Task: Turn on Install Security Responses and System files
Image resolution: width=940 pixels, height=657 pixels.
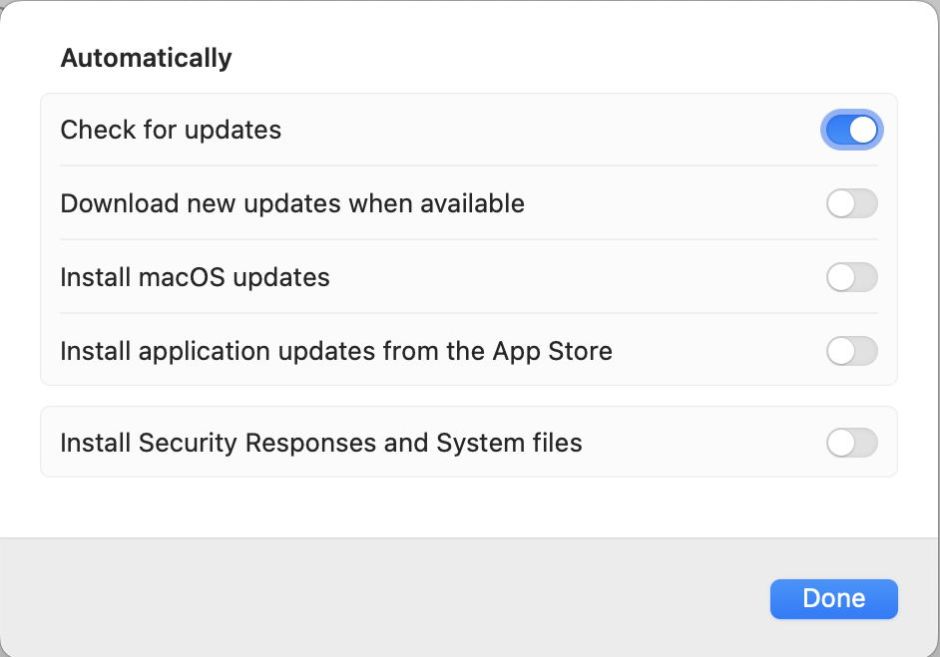Action: coord(852,442)
